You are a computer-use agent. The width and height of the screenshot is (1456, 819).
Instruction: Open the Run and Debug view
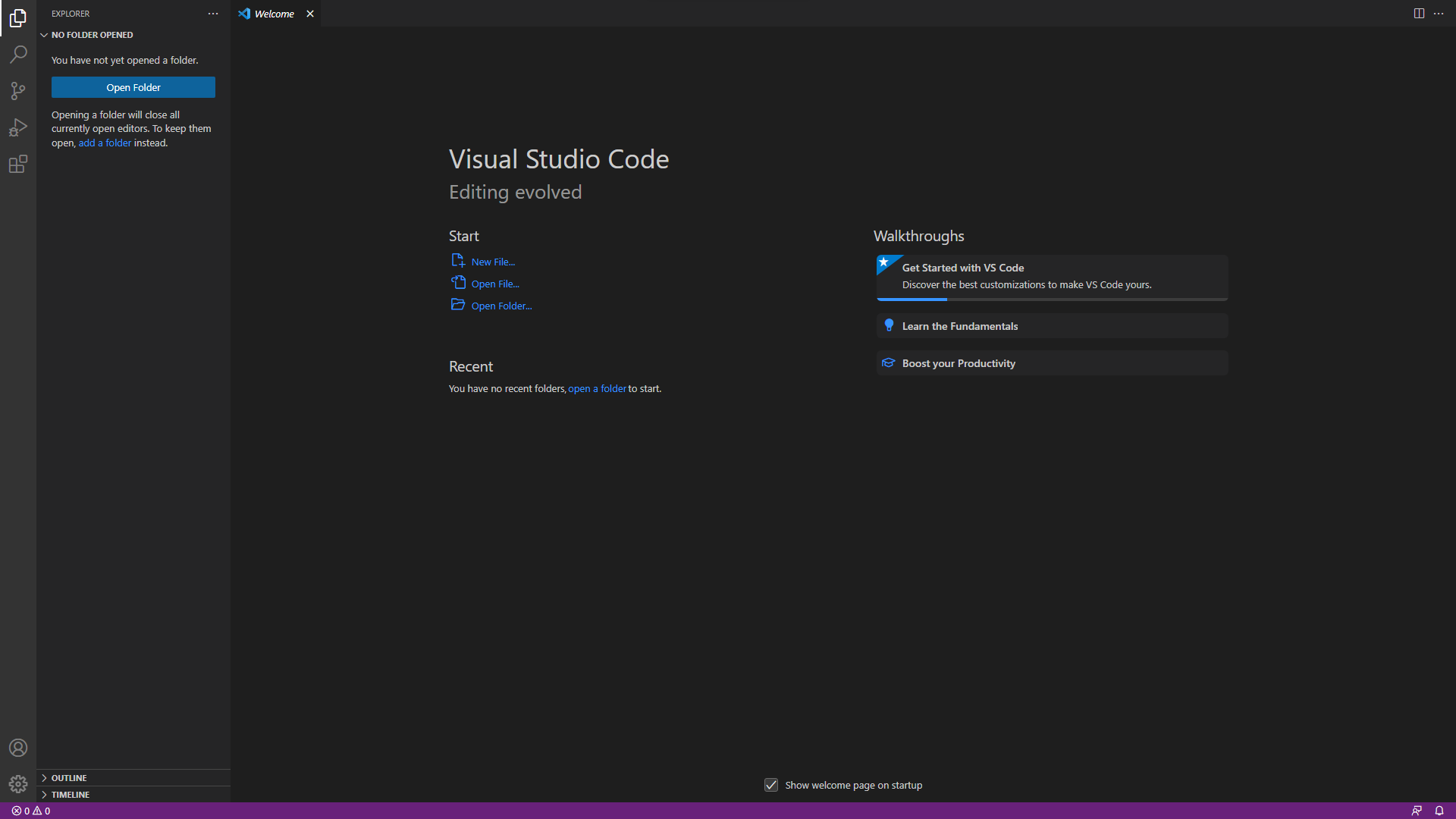coord(18,127)
